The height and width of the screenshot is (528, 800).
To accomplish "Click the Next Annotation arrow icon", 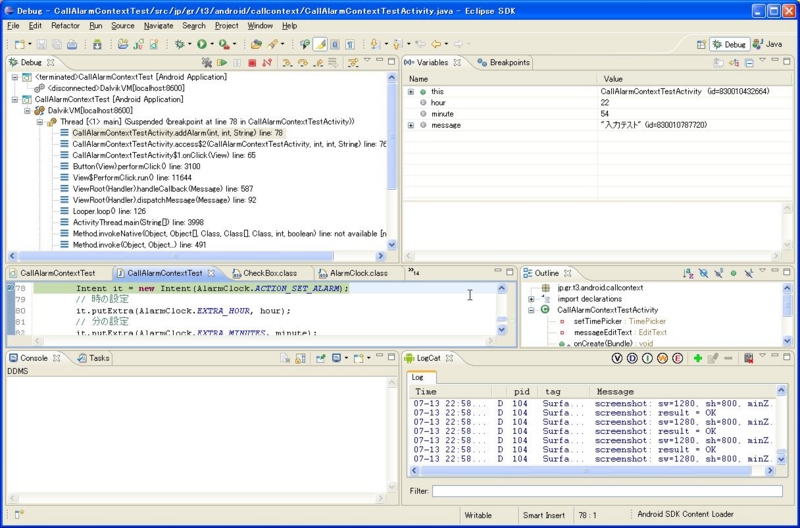I will tap(375, 44).
